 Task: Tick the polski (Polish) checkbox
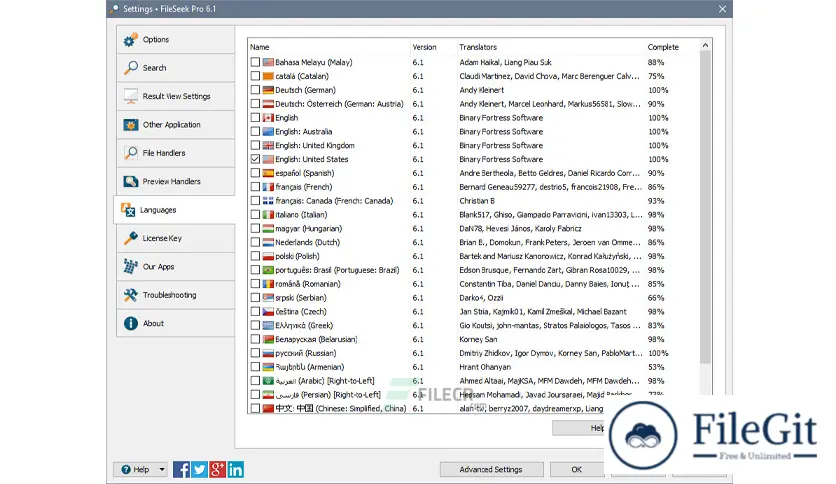click(255, 256)
